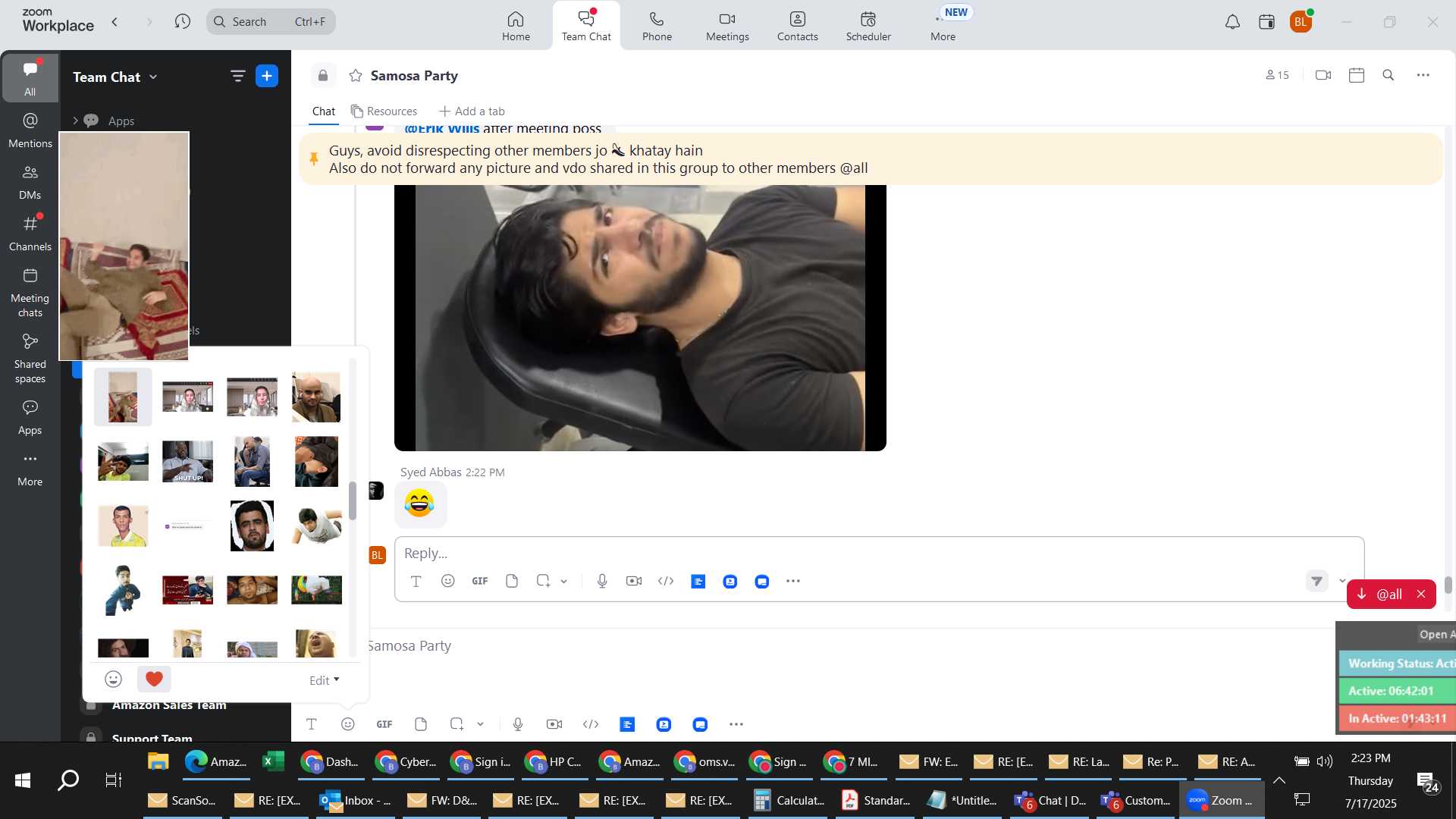Open reply box more options ellipsis
This screenshot has height=819, width=1456.
point(793,581)
